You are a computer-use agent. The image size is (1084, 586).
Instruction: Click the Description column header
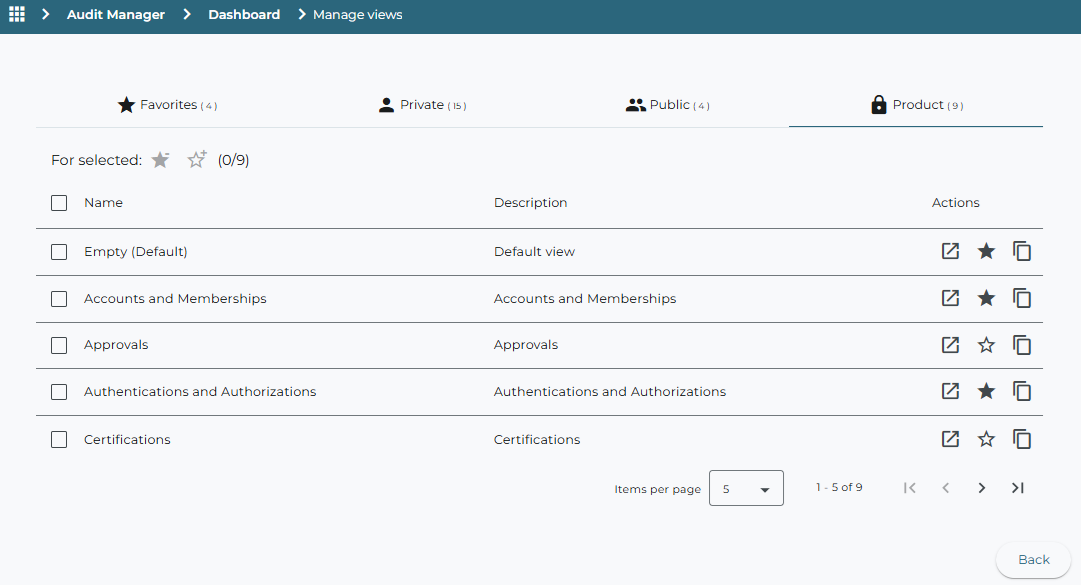530,202
